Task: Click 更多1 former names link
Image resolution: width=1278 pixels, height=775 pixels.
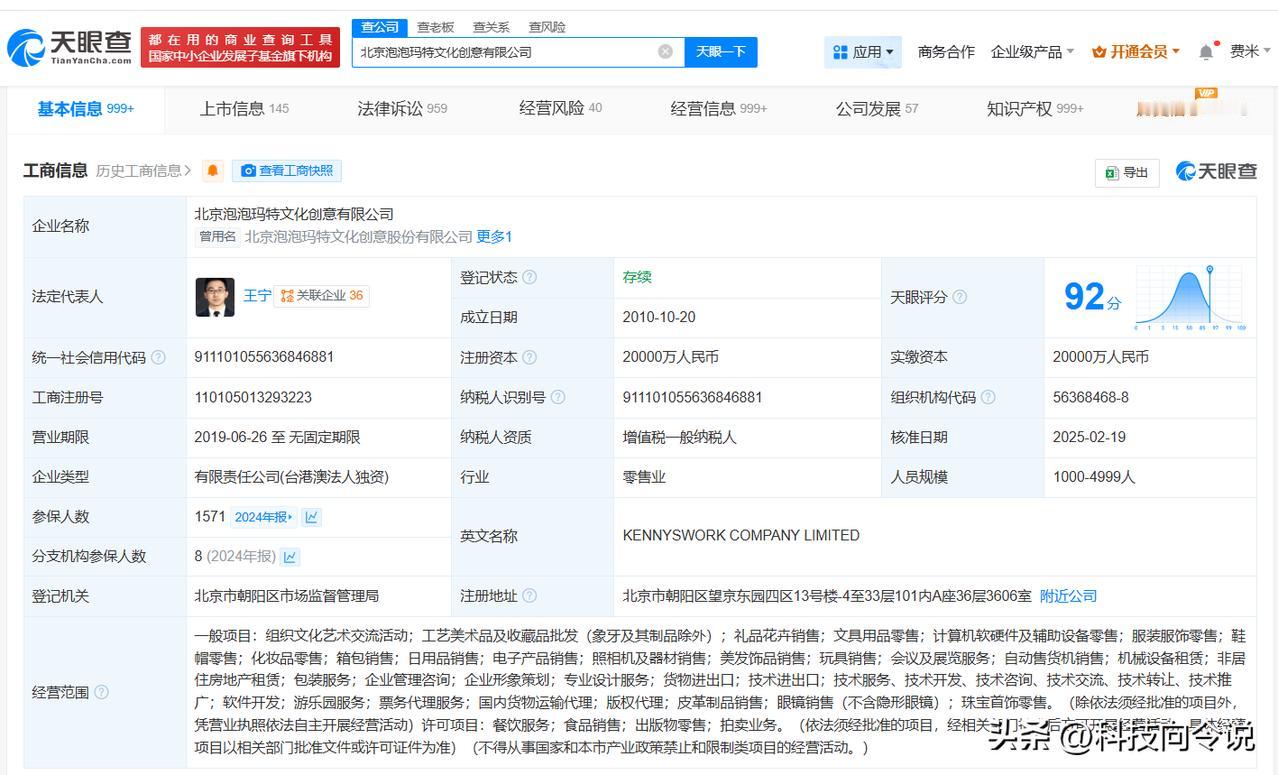Action: click(494, 237)
